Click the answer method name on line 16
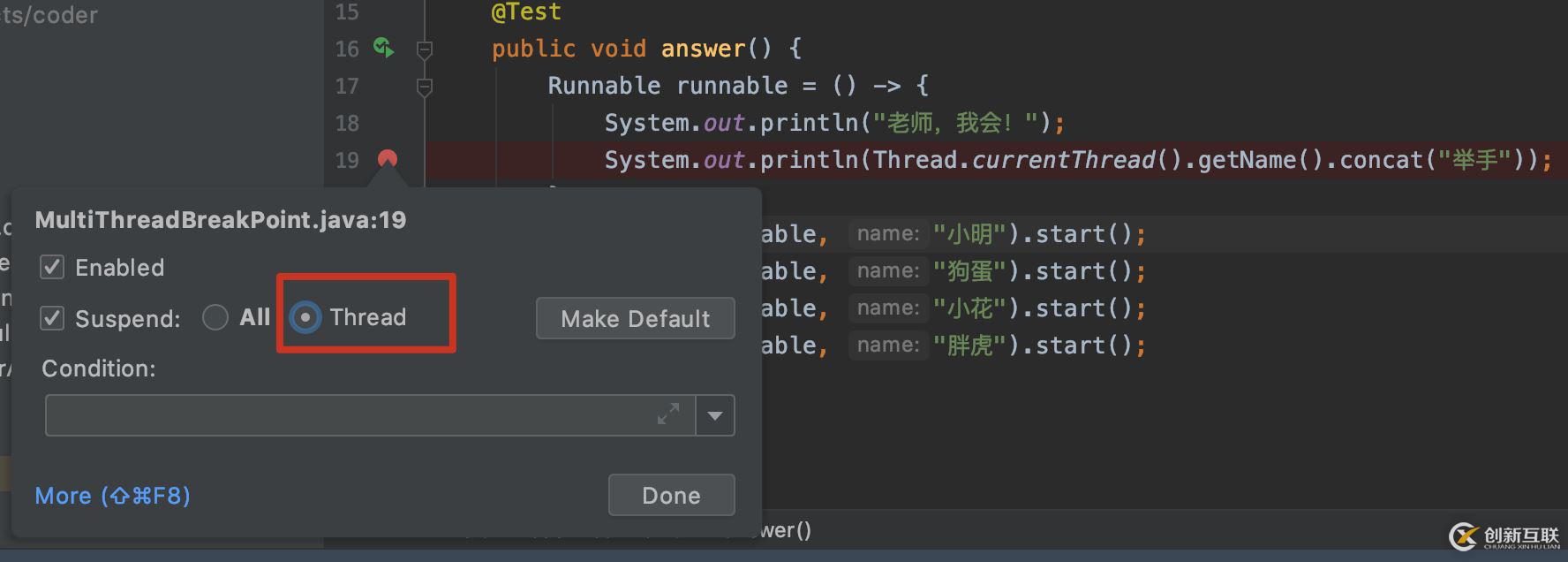Screen dimensions: 1568x562 click(704, 49)
